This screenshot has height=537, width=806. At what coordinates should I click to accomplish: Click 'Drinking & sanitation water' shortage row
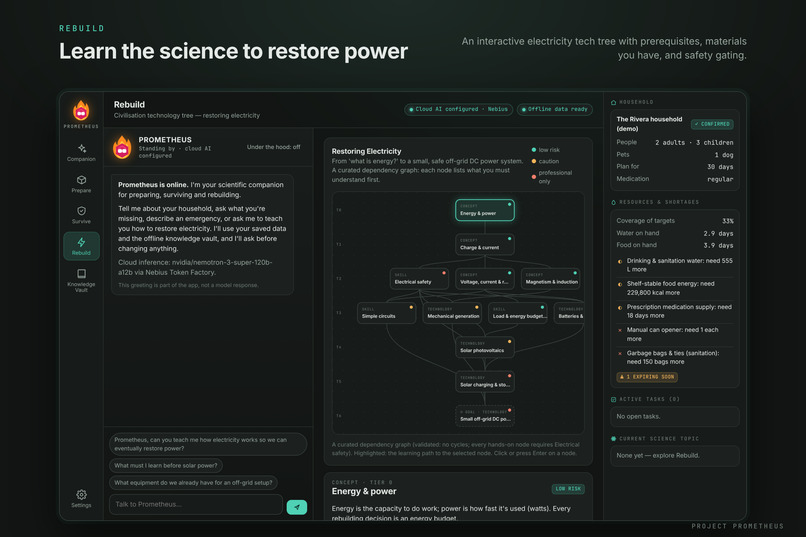click(x=675, y=265)
